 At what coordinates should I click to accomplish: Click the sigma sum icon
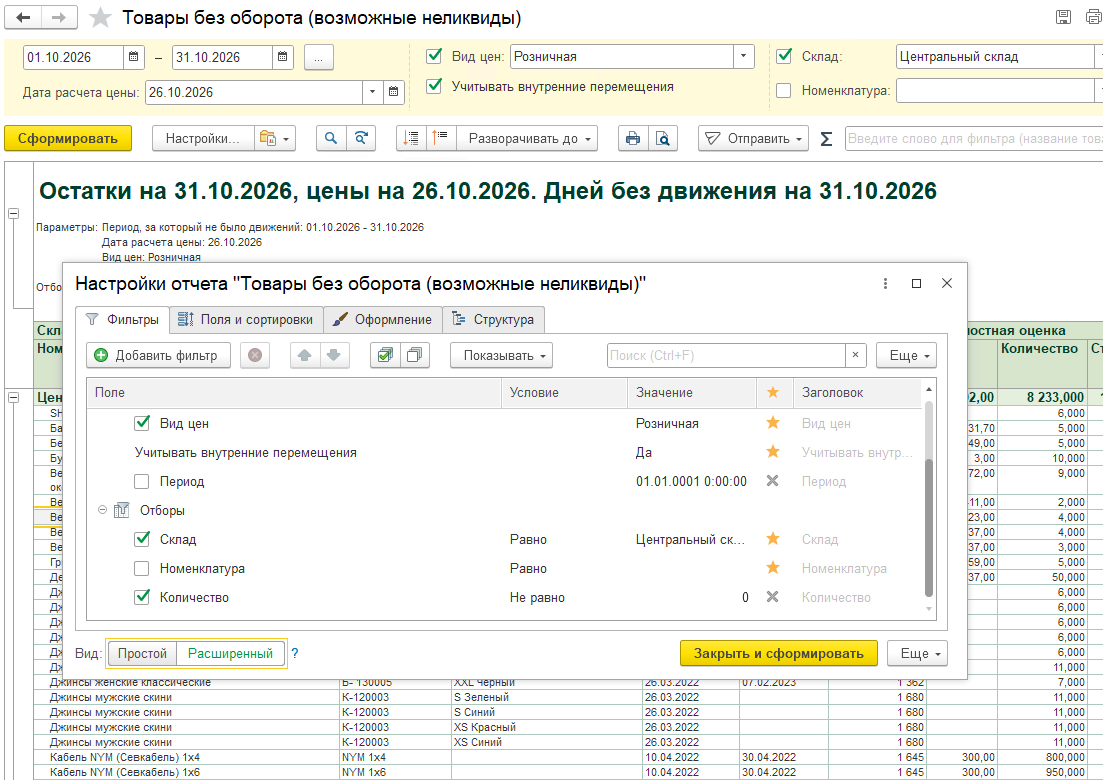tap(827, 139)
